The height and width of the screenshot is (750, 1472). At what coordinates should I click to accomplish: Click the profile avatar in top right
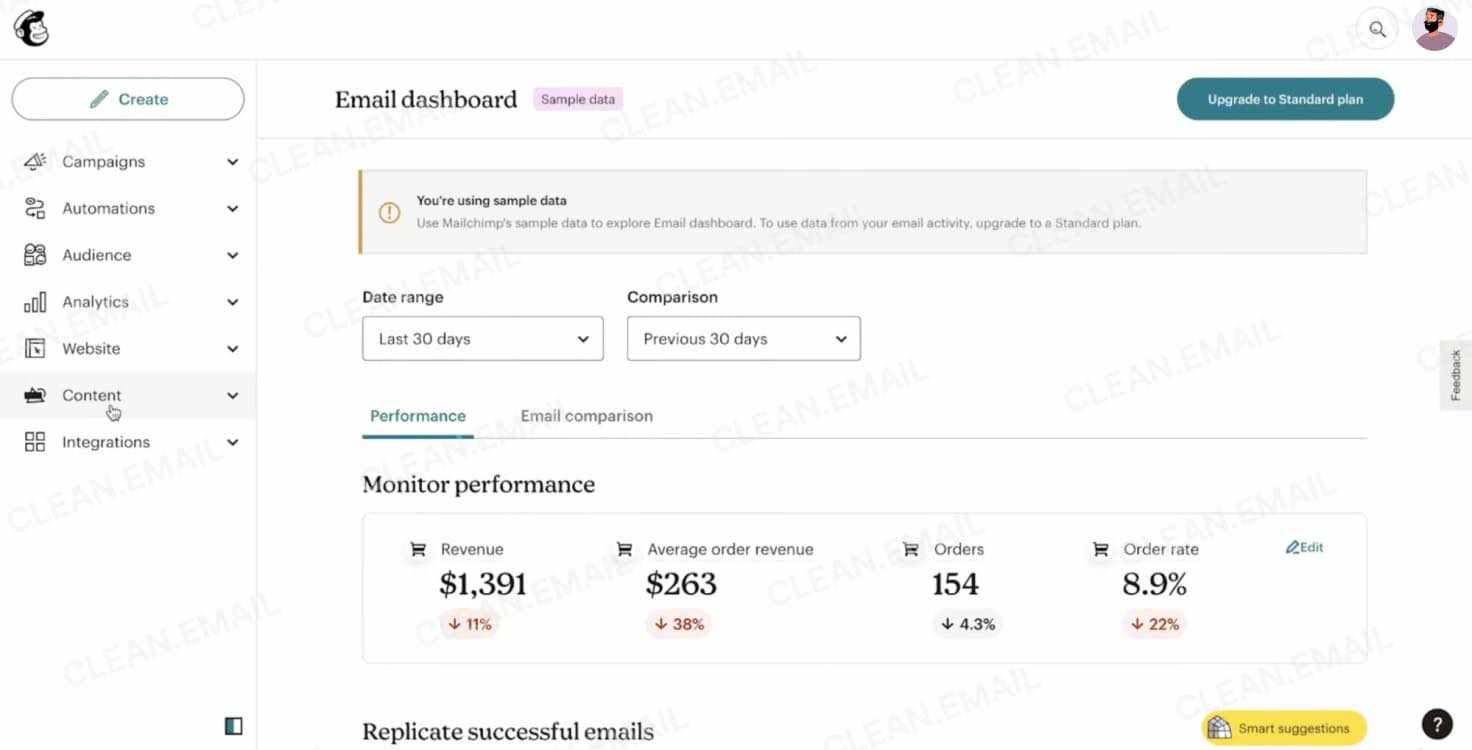coord(1434,28)
